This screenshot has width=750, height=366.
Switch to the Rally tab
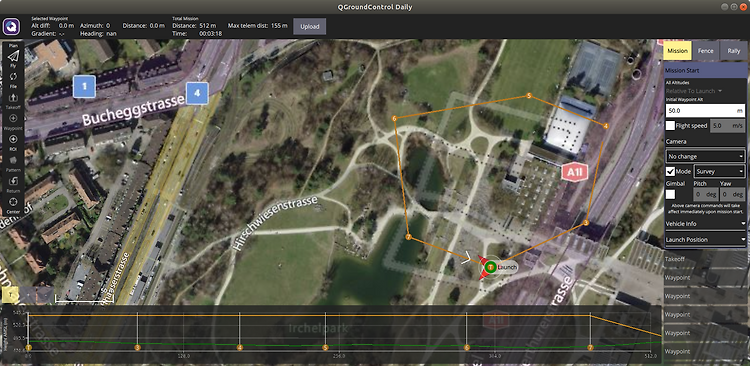coord(734,51)
